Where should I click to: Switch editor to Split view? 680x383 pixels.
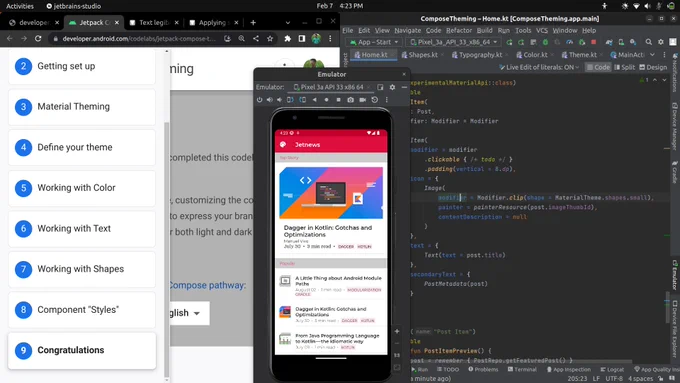pyautogui.click(x=624, y=67)
